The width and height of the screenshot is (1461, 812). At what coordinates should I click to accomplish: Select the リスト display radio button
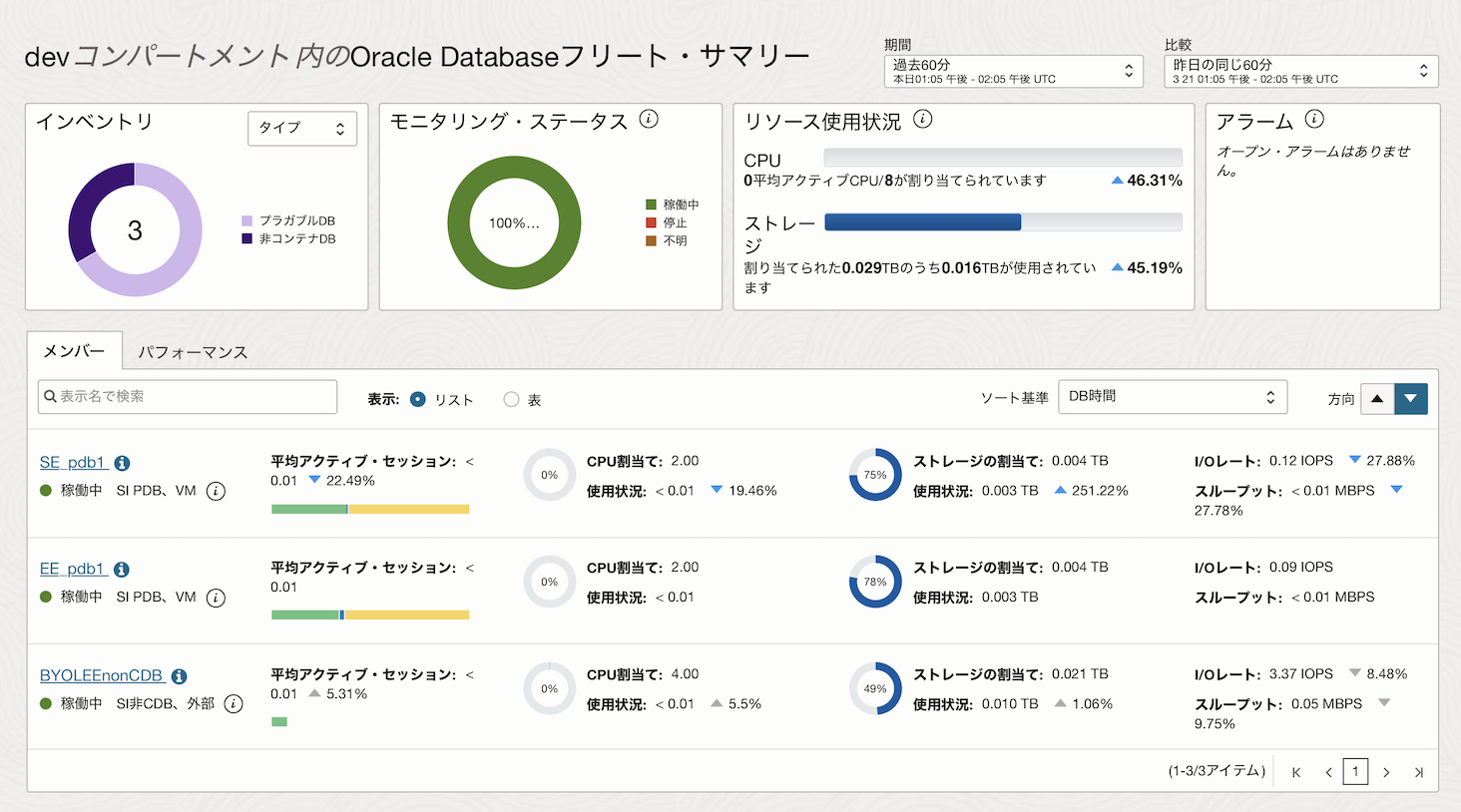pos(418,399)
